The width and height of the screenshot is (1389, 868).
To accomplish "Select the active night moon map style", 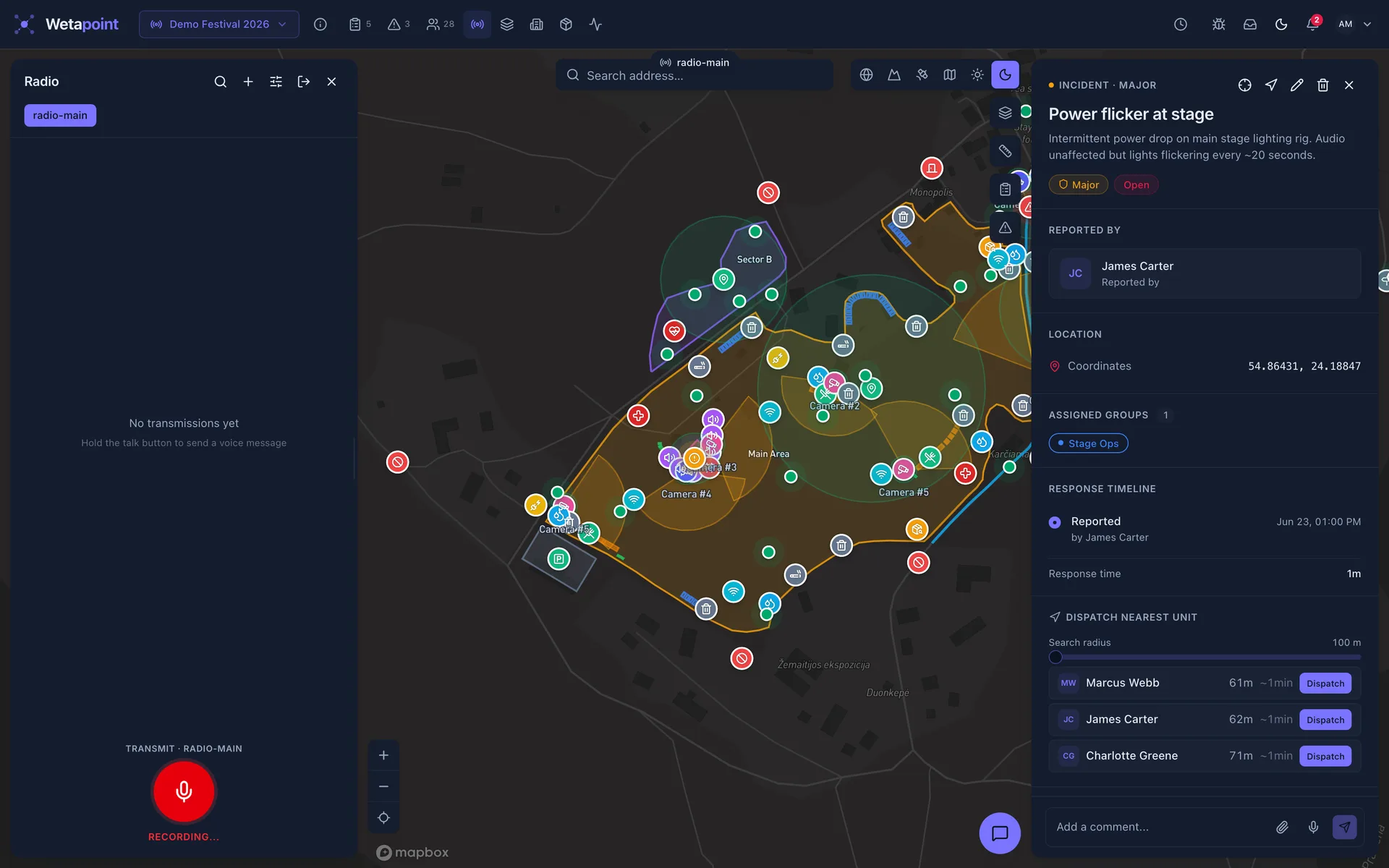I will pyautogui.click(x=1005, y=75).
